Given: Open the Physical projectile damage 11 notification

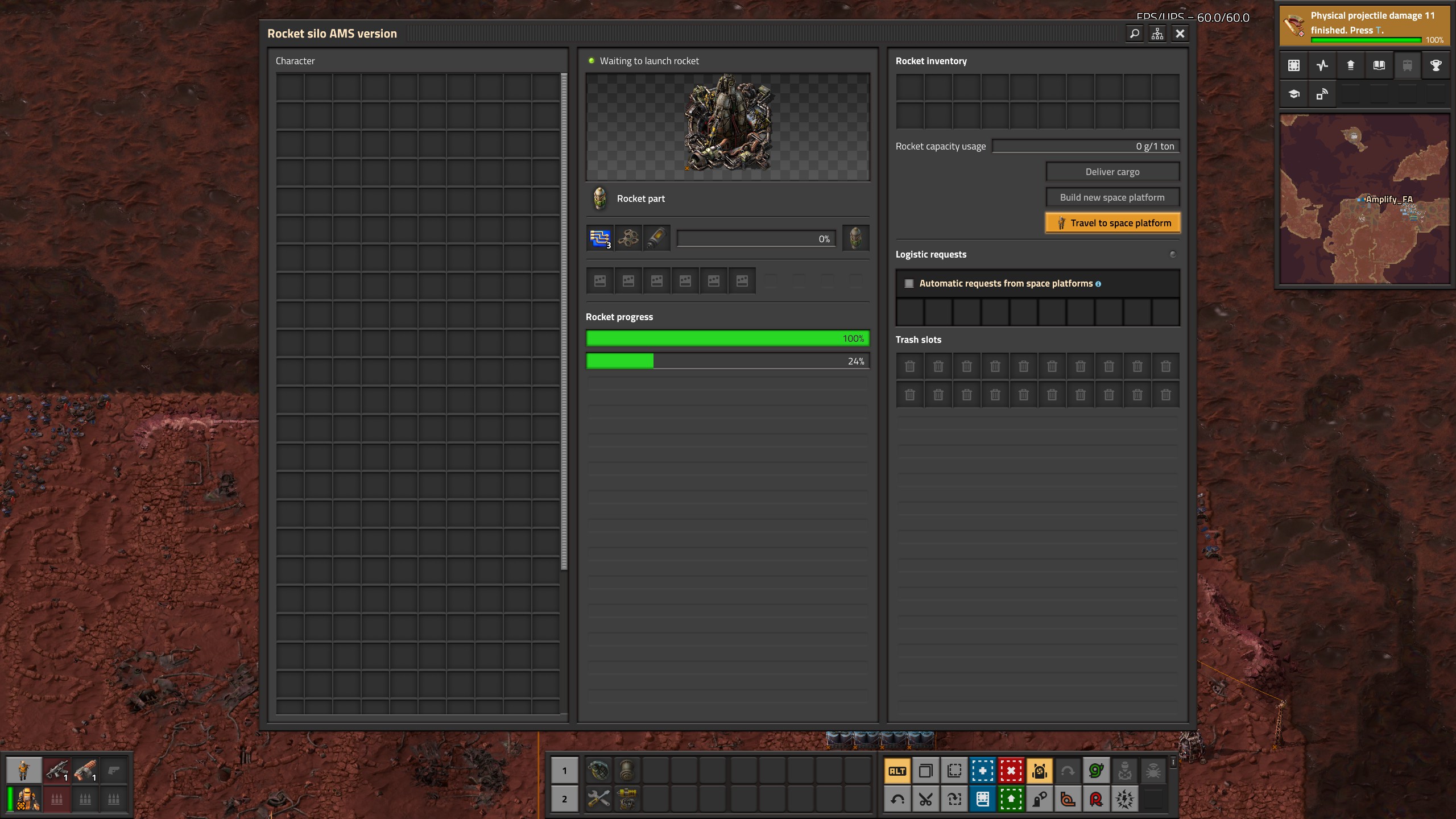Looking at the screenshot, I should [x=1364, y=26].
